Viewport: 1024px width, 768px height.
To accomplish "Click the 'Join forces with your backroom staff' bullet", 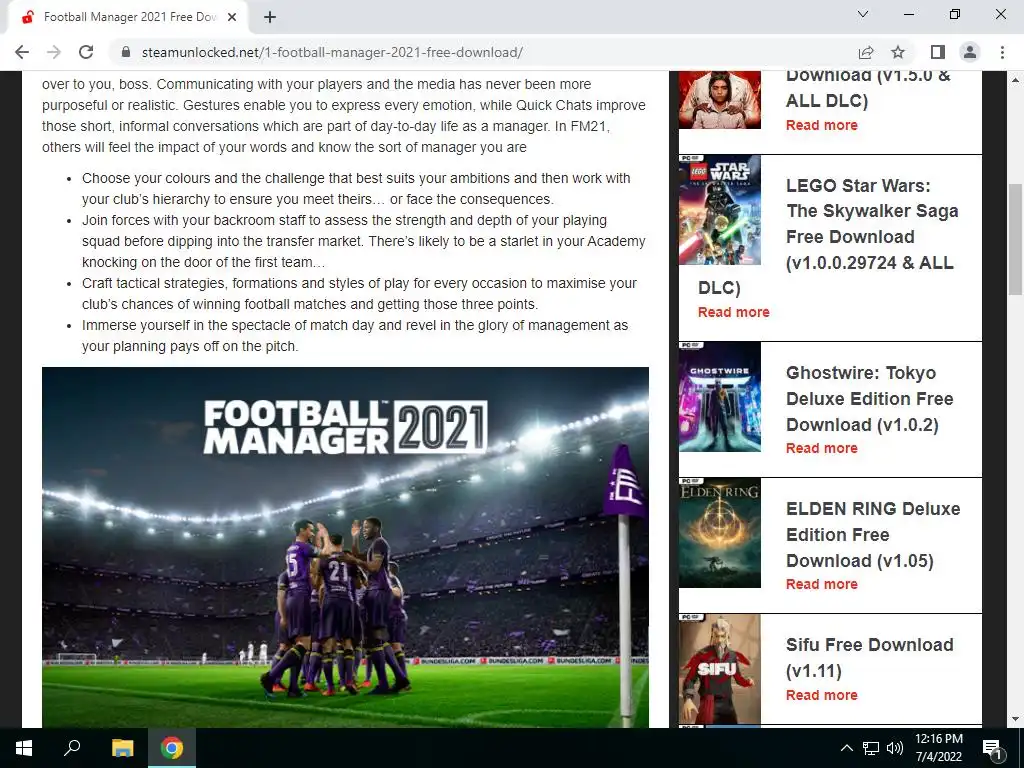I will [x=364, y=241].
